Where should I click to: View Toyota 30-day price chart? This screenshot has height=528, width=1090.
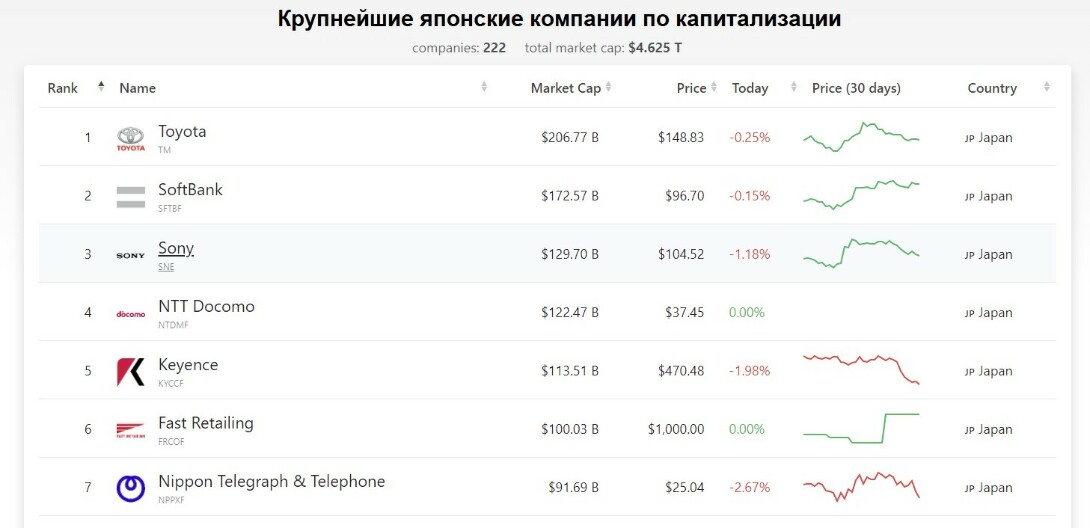click(x=861, y=137)
